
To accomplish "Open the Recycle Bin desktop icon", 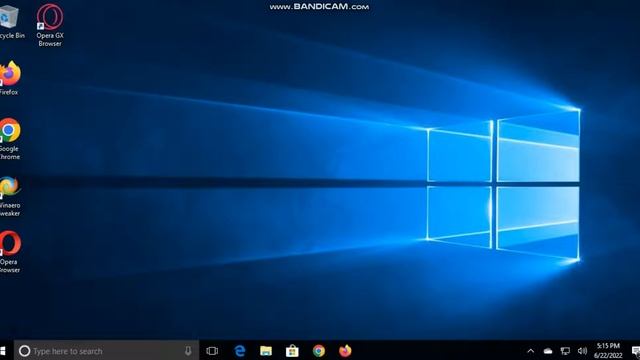I will (x=10, y=21).
